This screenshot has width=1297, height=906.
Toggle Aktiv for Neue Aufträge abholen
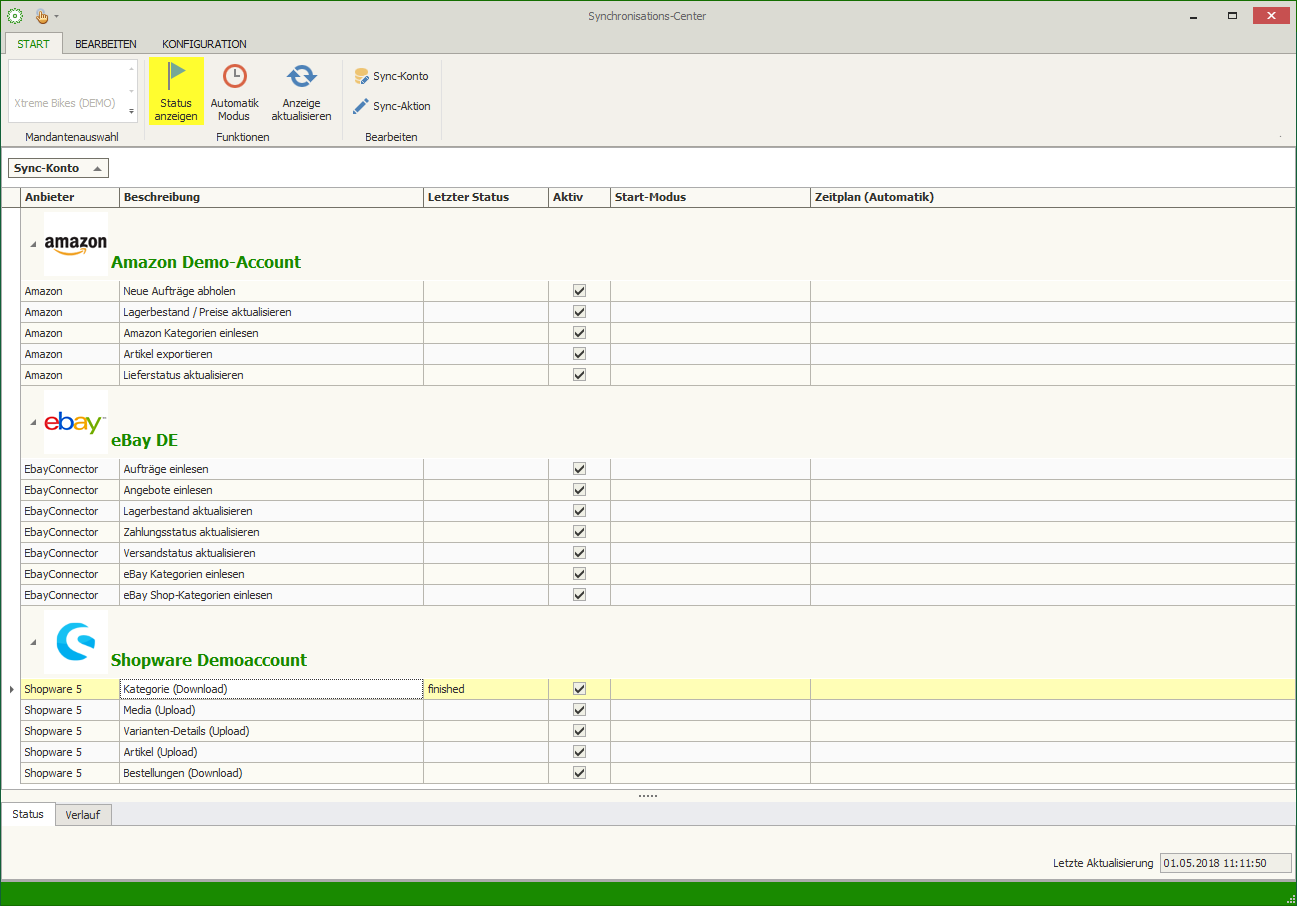pos(579,291)
